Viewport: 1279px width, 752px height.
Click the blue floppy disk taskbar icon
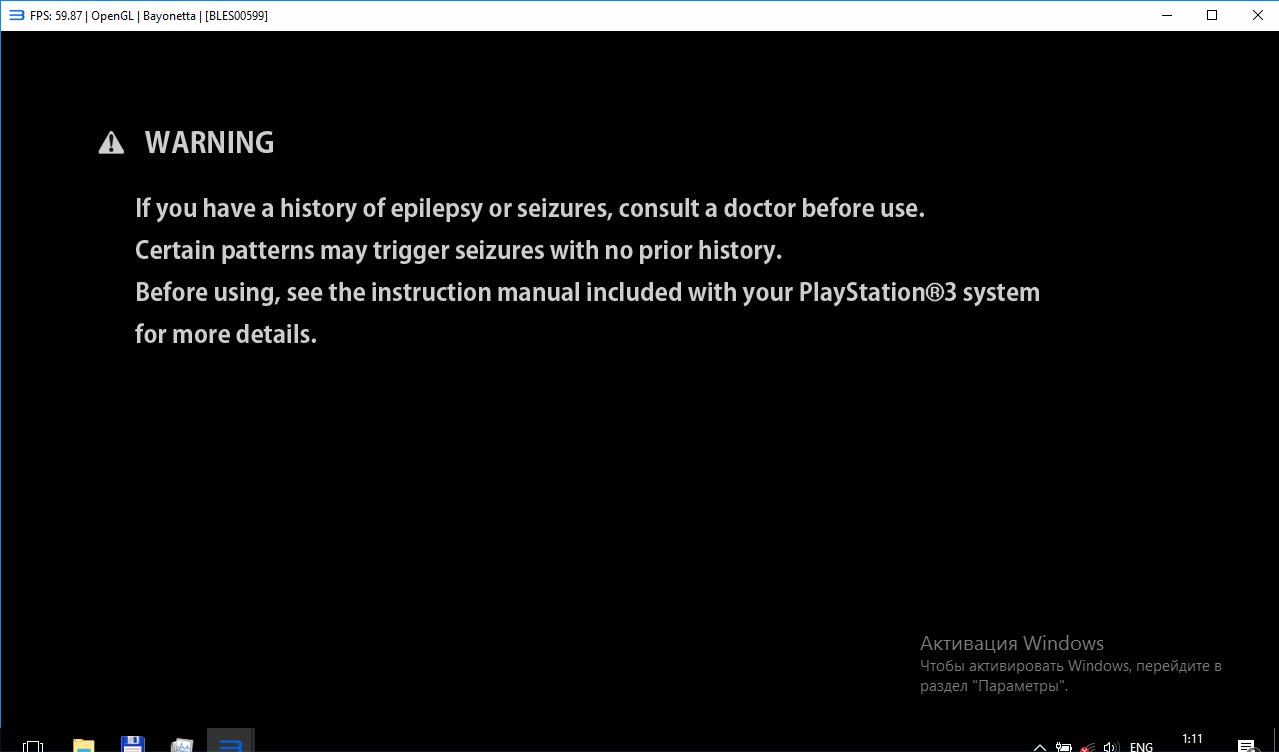(x=132, y=744)
